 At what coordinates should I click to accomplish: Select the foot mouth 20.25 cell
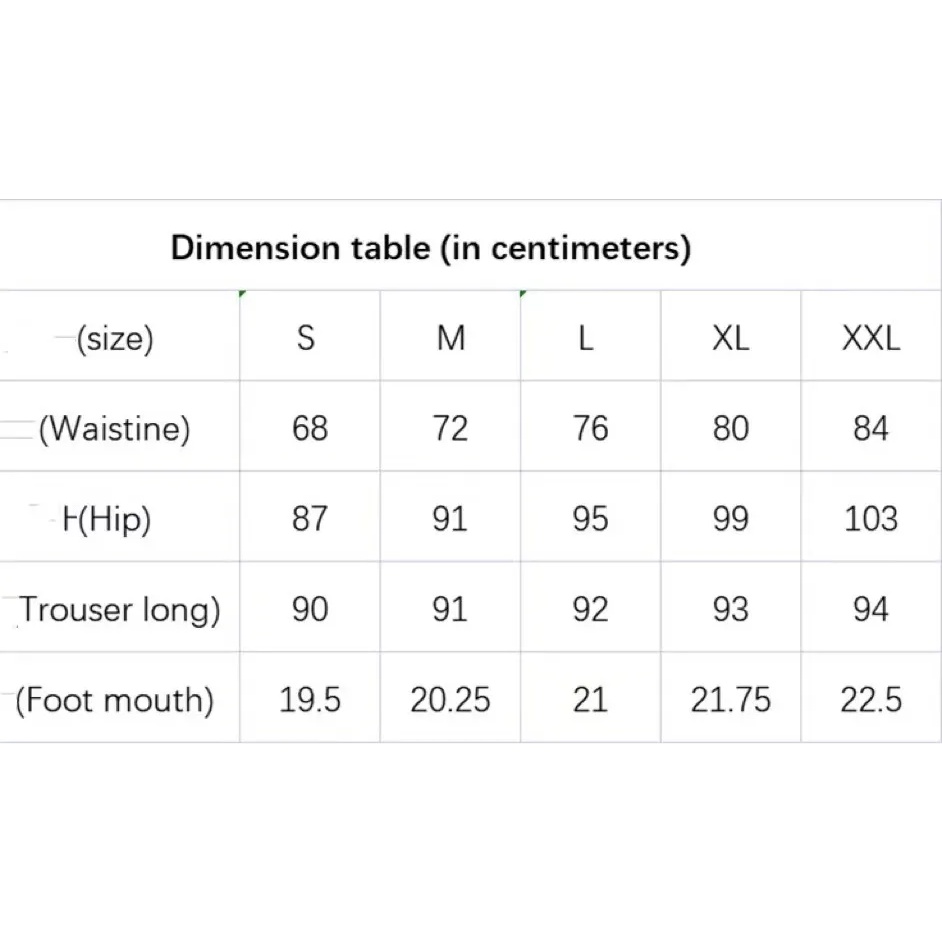point(450,699)
